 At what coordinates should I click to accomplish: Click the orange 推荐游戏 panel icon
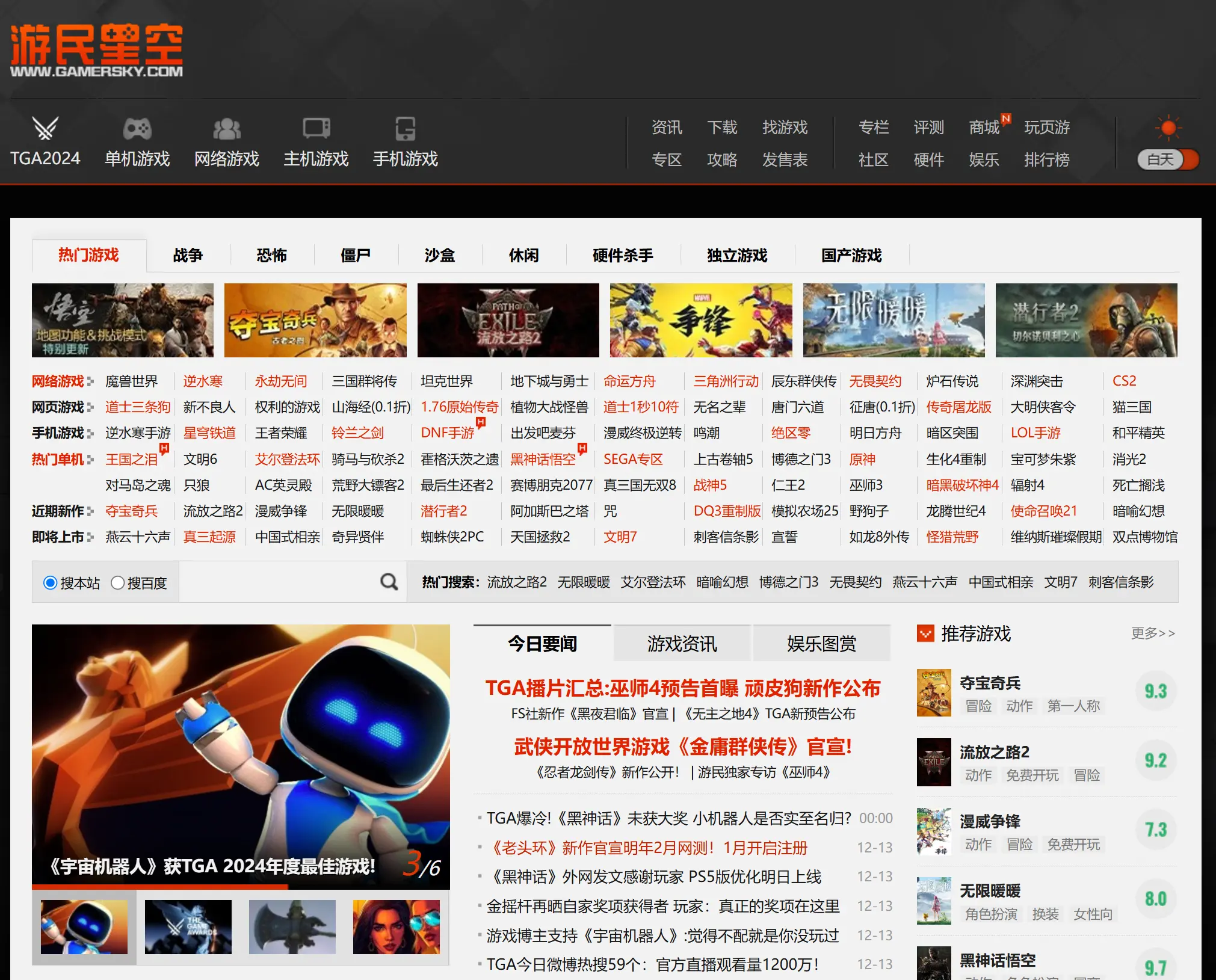[927, 633]
